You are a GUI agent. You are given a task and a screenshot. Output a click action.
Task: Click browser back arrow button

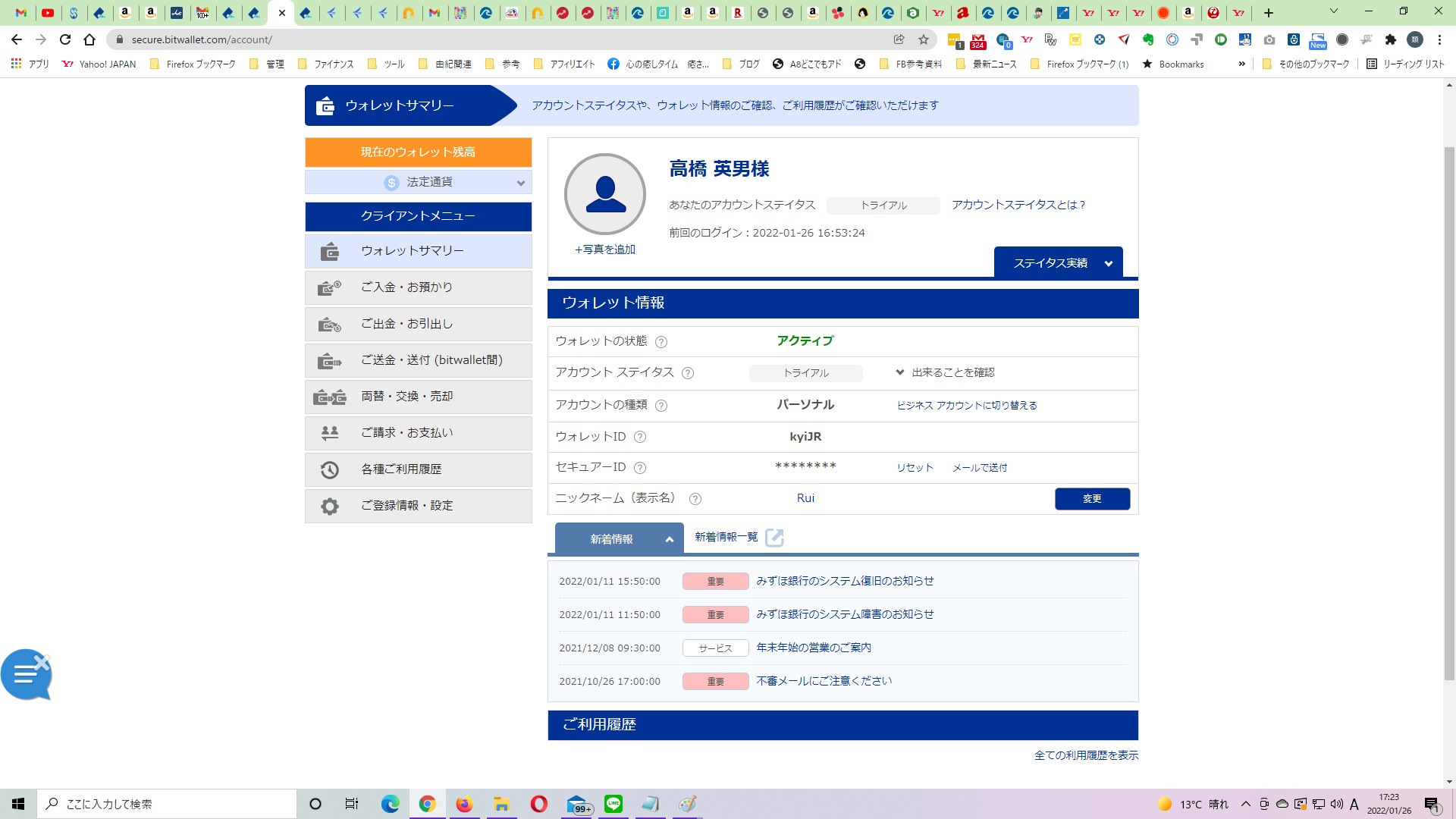(x=17, y=39)
